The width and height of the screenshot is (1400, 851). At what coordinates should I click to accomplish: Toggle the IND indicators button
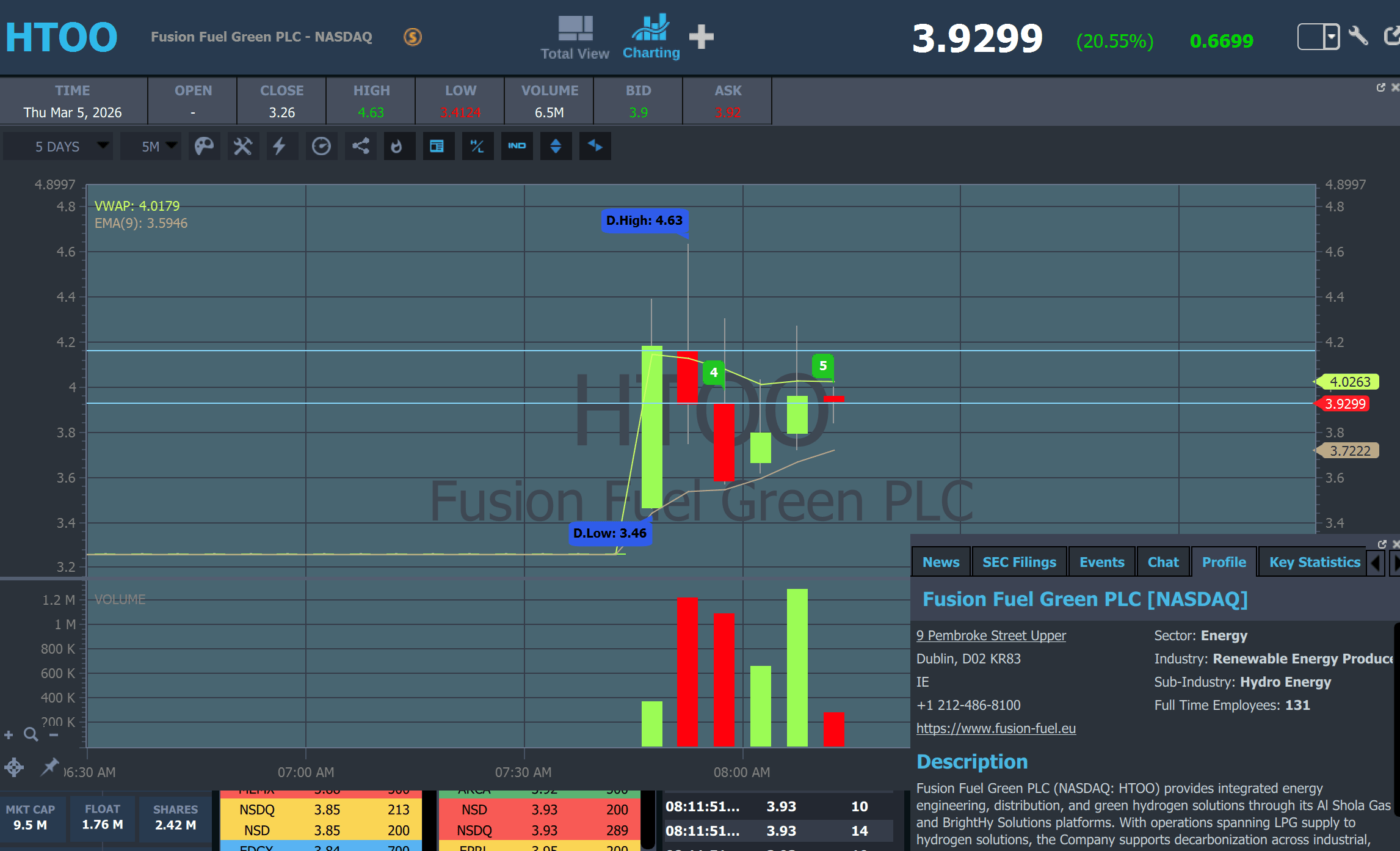517,147
